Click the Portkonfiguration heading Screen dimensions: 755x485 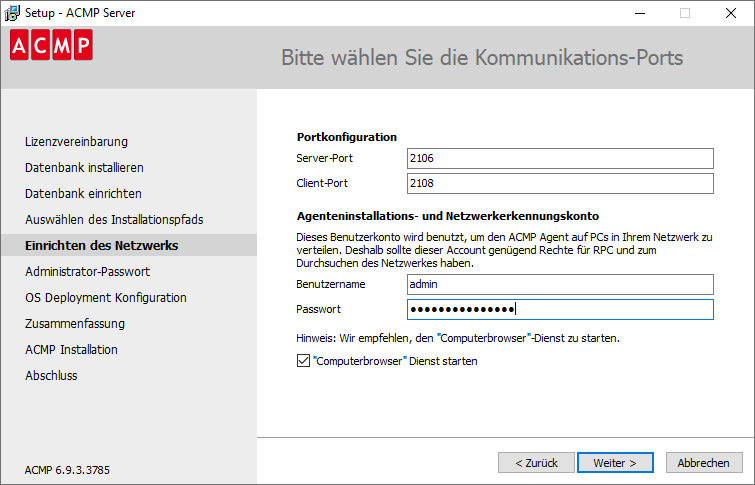347,137
